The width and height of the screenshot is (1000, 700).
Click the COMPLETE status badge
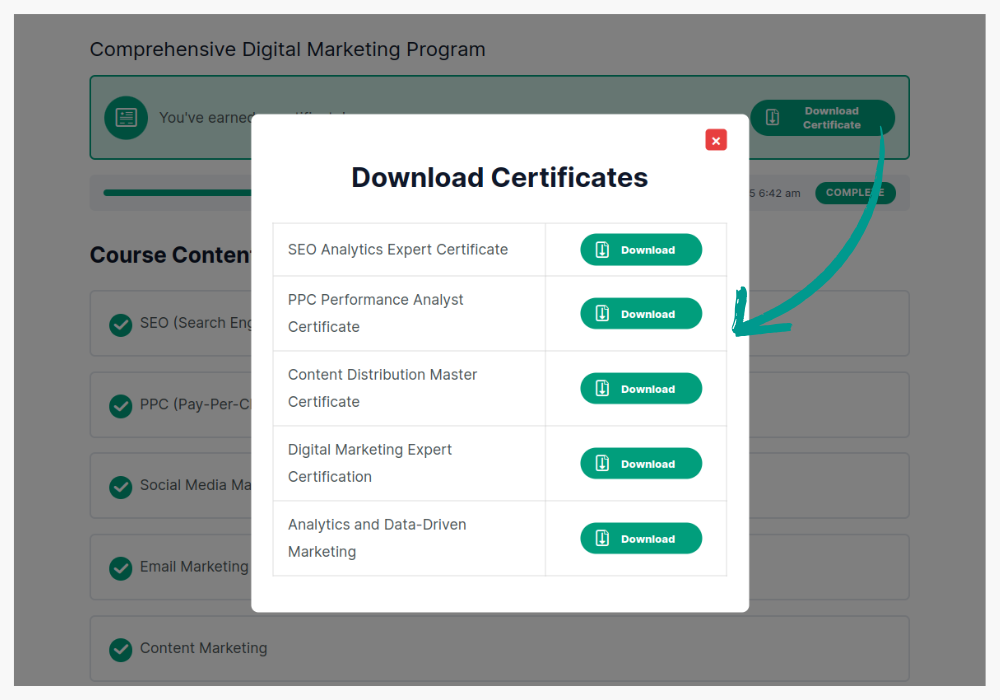pos(855,193)
